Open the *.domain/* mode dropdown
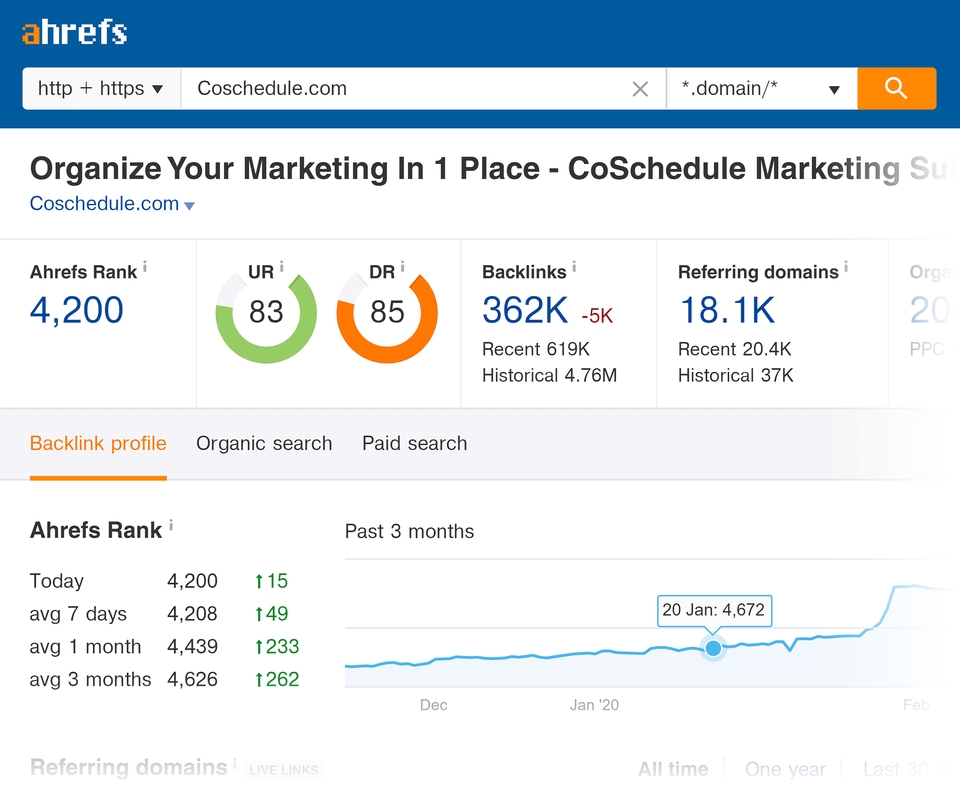The image size is (960, 802). pyautogui.click(x=761, y=89)
